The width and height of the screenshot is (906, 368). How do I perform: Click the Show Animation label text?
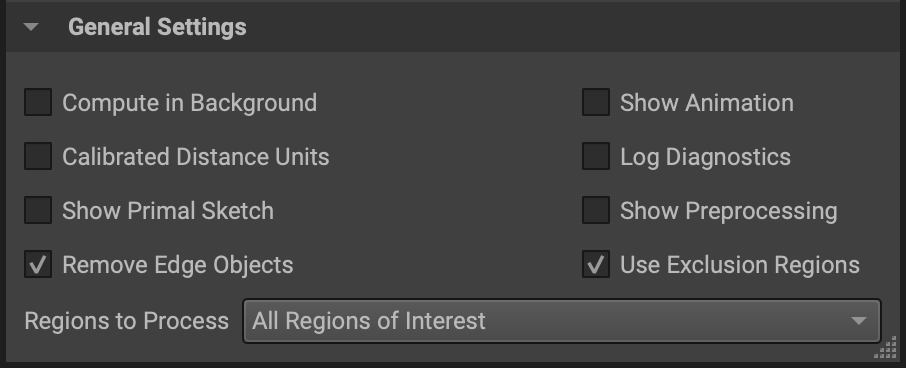[x=707, y=103]
